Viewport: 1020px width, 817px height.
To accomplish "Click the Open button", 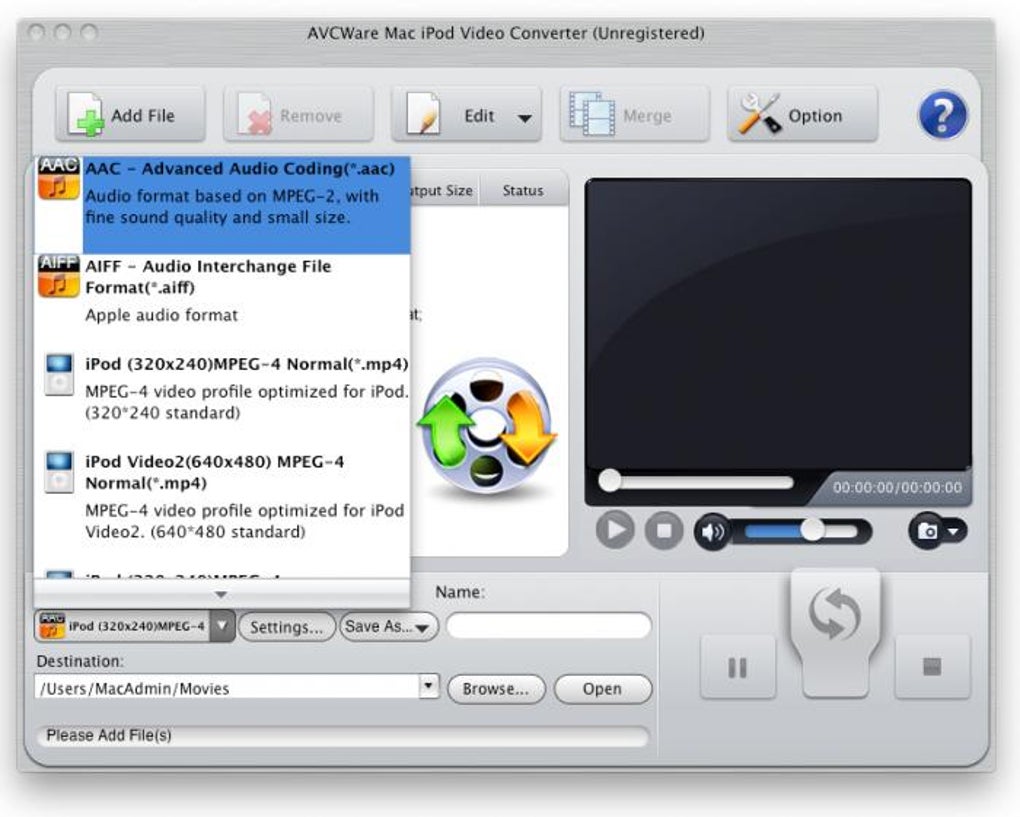I will pyautogui.click(x=602, y=689).
